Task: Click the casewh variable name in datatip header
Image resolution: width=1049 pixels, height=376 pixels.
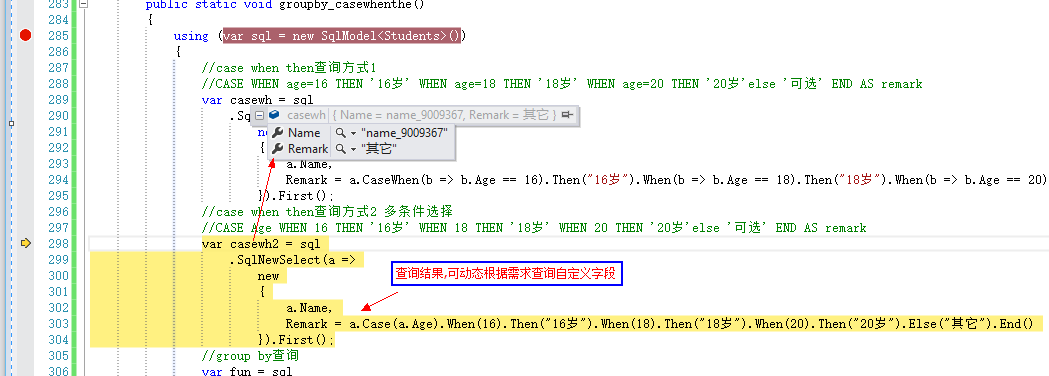Action: [x=306, y=115]
